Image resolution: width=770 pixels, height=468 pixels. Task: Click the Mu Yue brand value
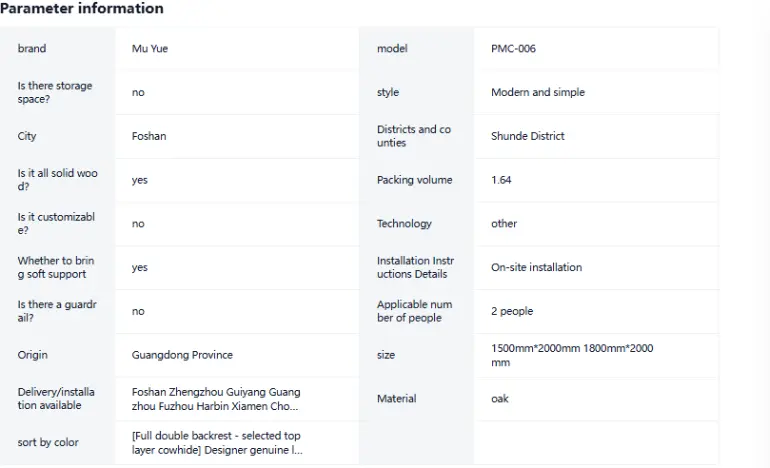click(x=150, y=49)
